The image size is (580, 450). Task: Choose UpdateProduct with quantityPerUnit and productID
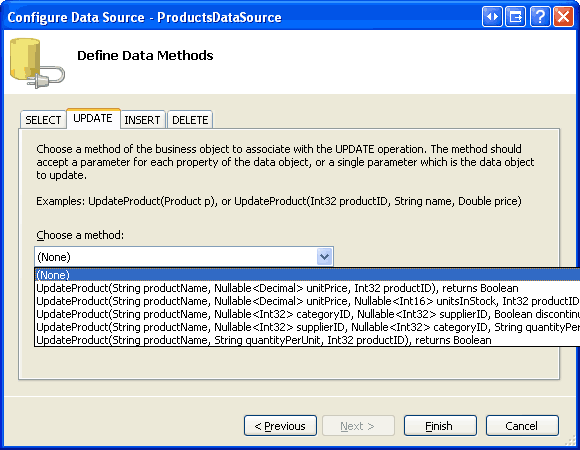click(307, 340)
